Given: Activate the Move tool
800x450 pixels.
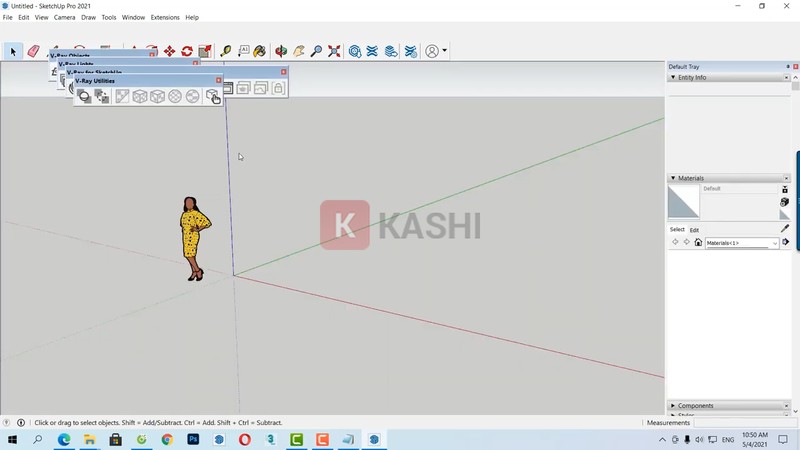Looking at the screenshot, I should tap(169, 51).
